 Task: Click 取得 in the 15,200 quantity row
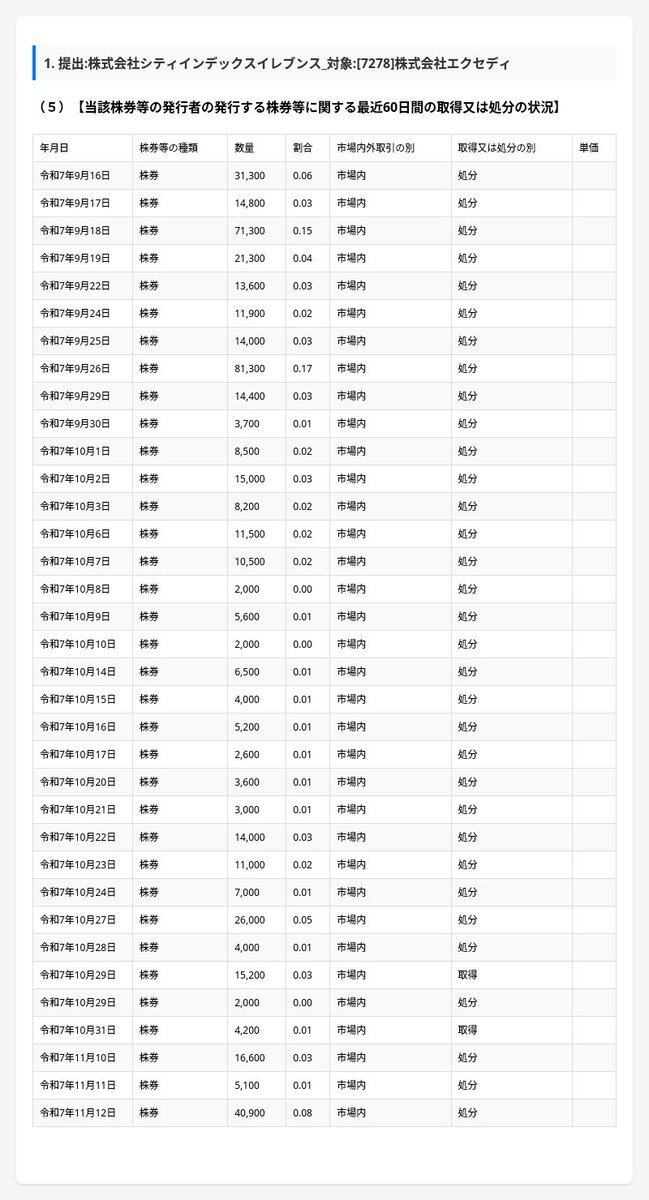(x=467, y=974)
